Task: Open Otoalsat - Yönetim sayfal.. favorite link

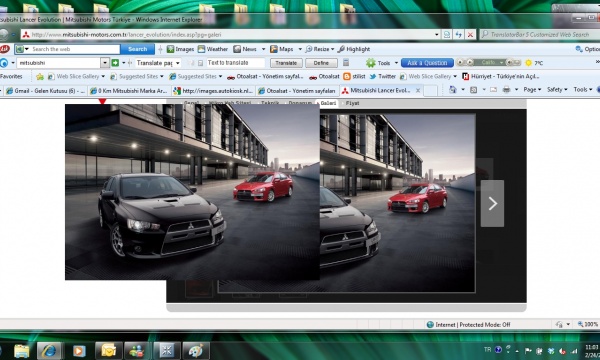Action: click(x=265, y=77)
